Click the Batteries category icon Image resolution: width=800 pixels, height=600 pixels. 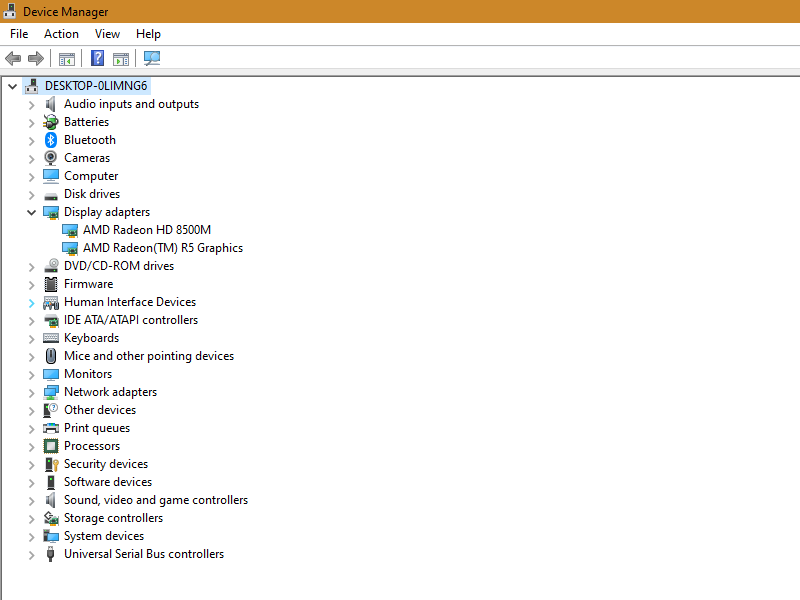pyautogui.click(x=51, y=122)
